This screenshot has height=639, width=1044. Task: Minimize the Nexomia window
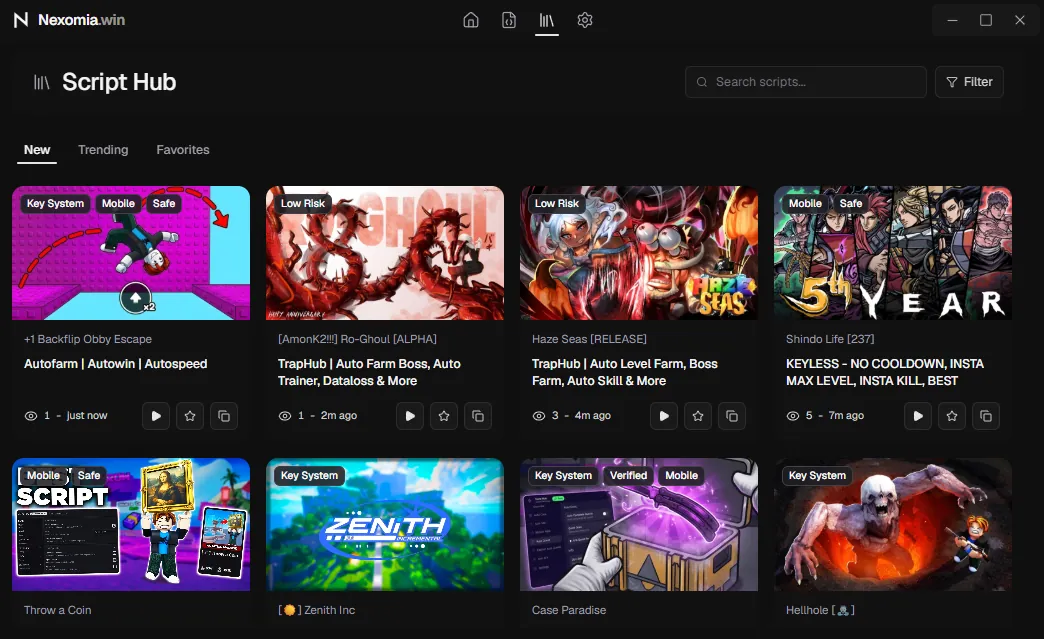coord(952,20)
